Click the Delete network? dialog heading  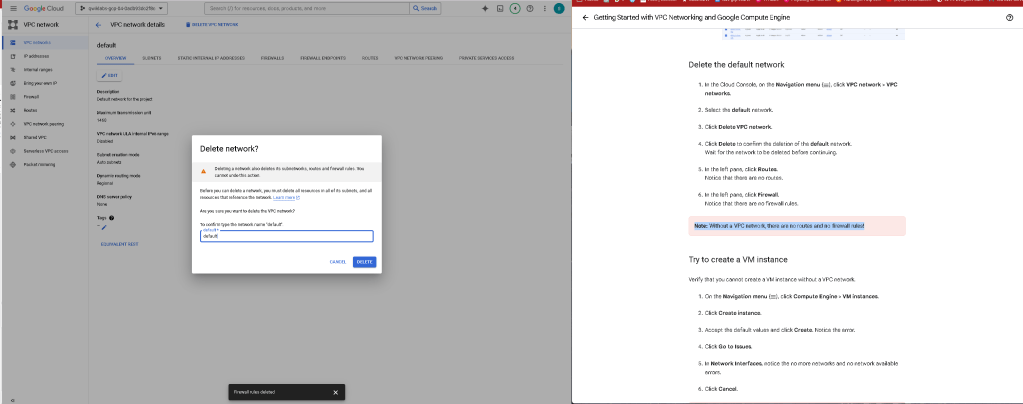[x=229, y=148]
